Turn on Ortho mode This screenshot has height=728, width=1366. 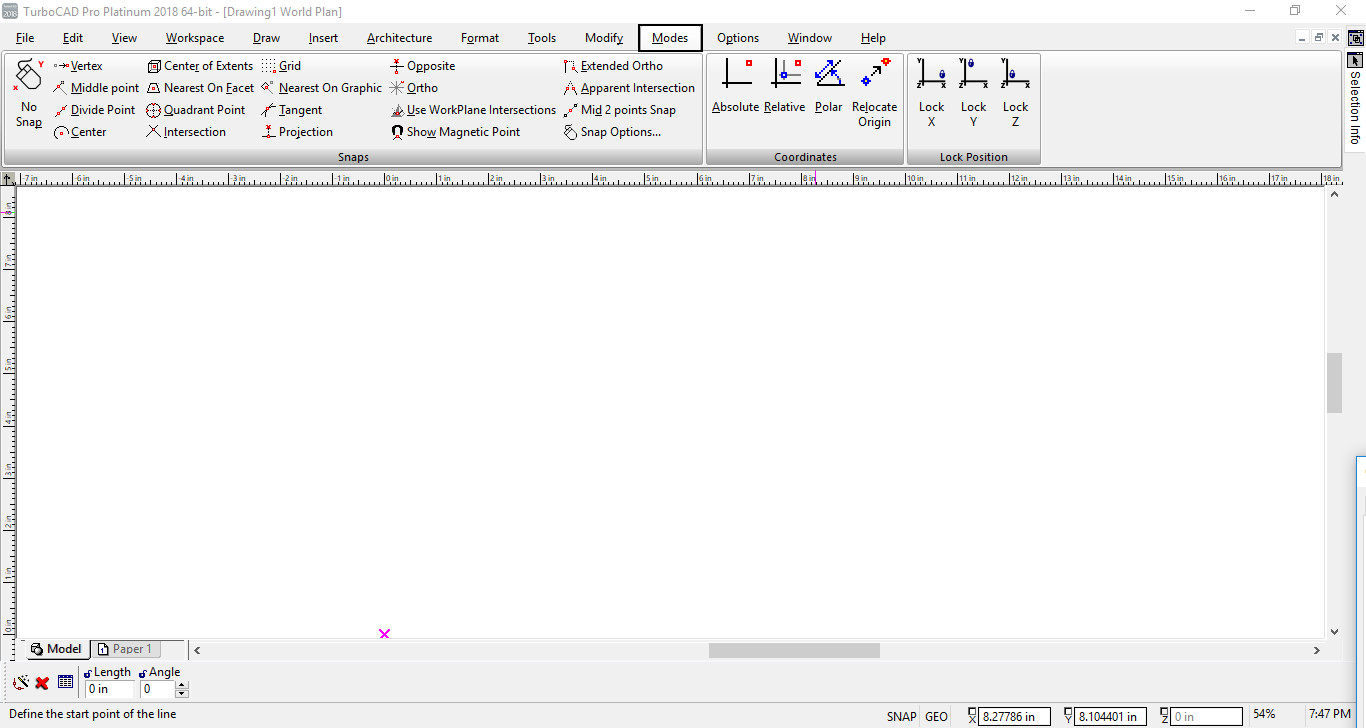(x=414, y=88)
